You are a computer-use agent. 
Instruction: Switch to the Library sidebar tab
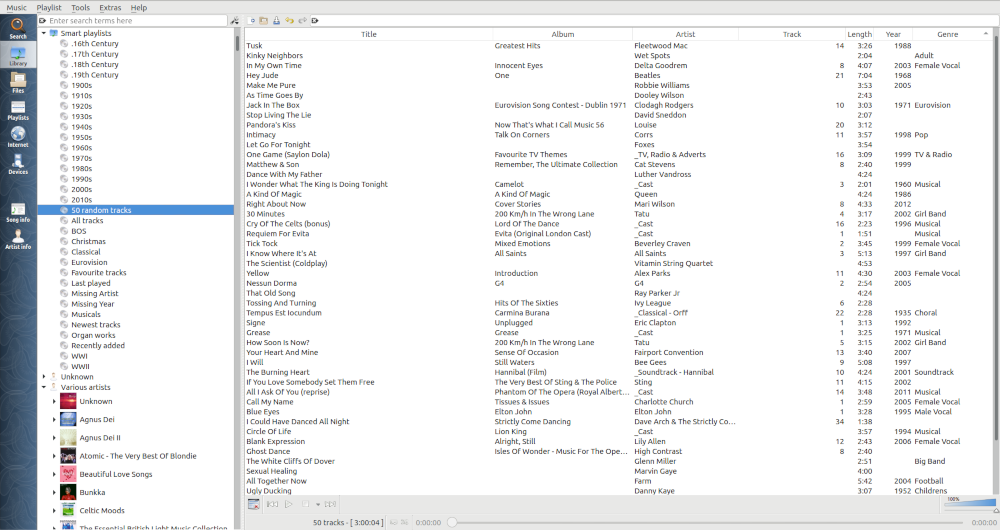pos(18,56)
